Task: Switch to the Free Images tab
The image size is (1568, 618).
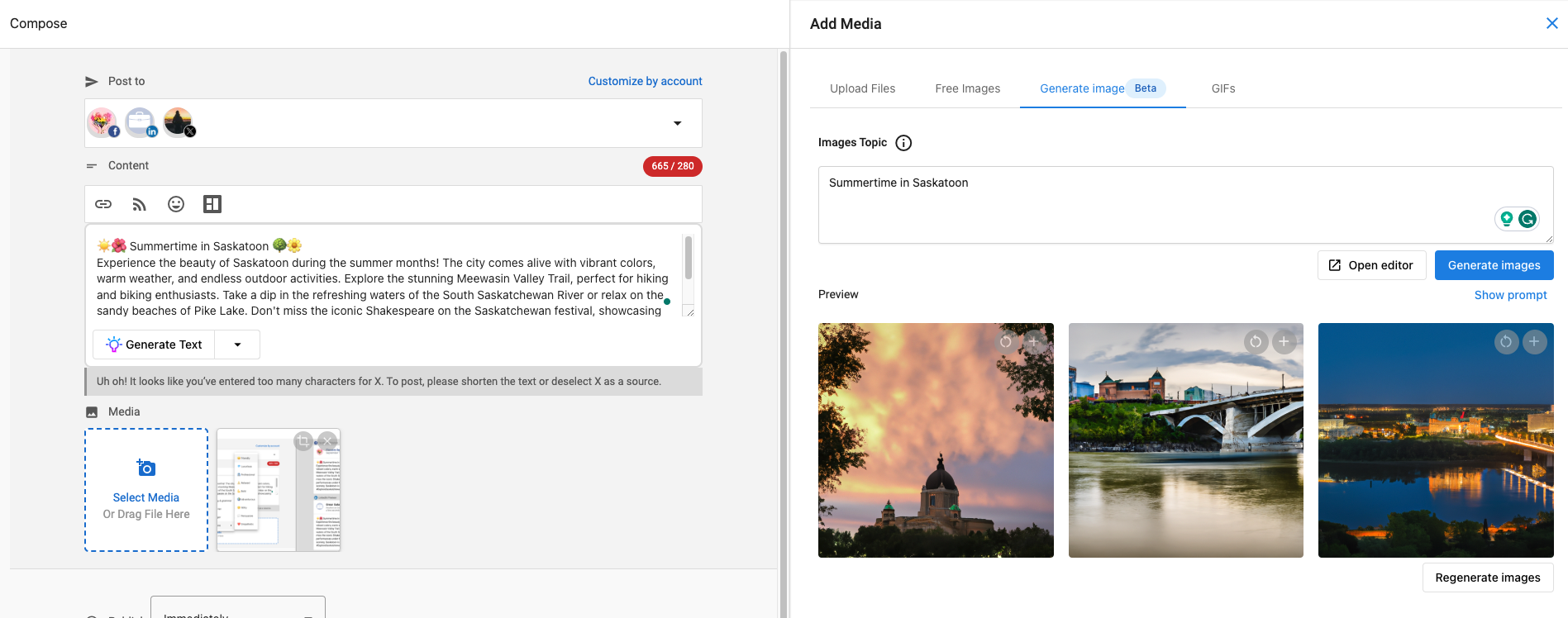Action: [x=968, y=88]
